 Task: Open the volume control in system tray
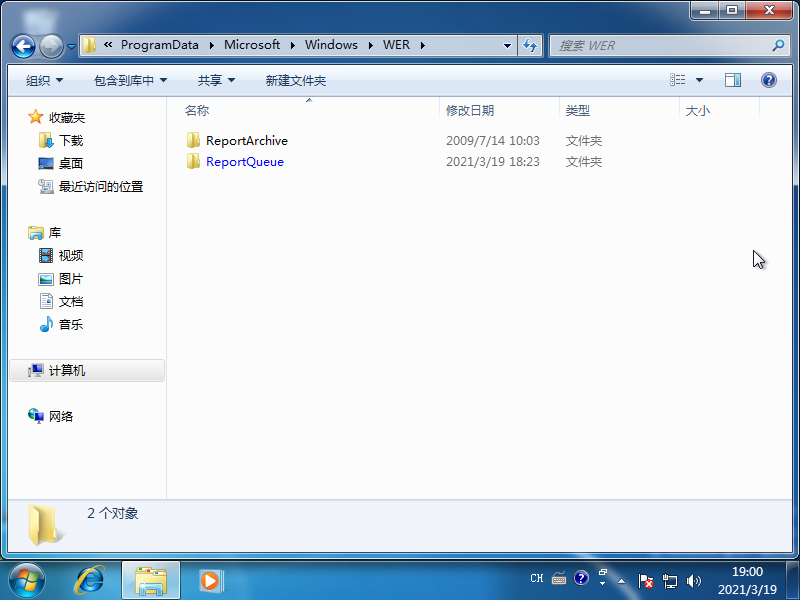coord(694,580)
